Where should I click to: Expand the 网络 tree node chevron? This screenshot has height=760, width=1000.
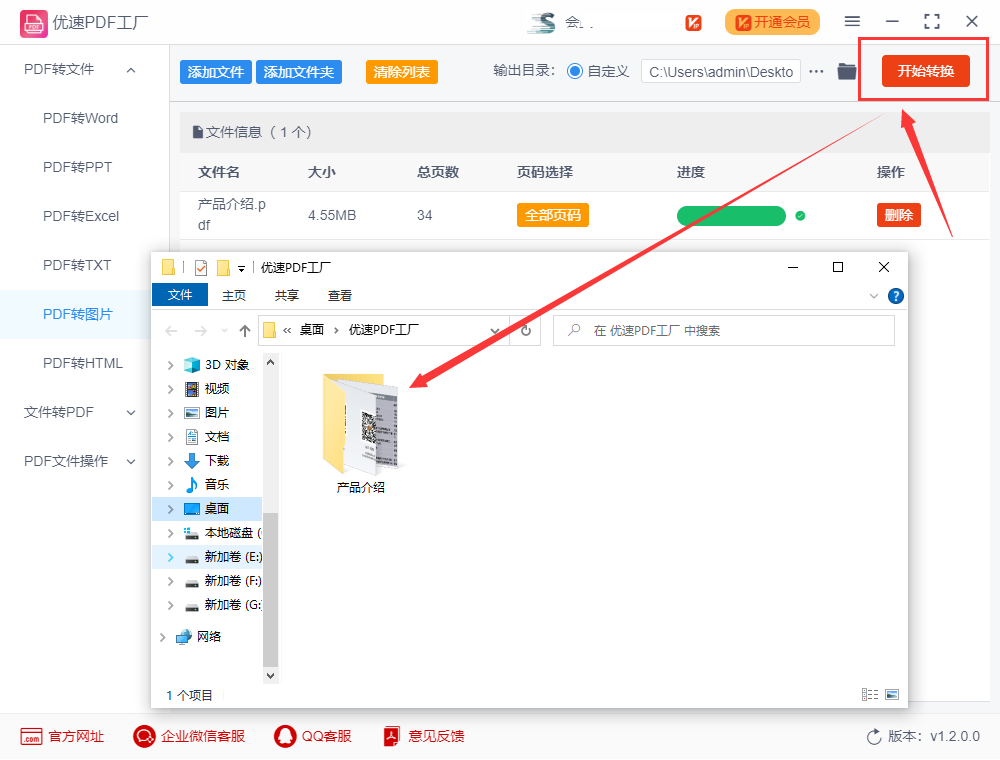click(163, 637)
